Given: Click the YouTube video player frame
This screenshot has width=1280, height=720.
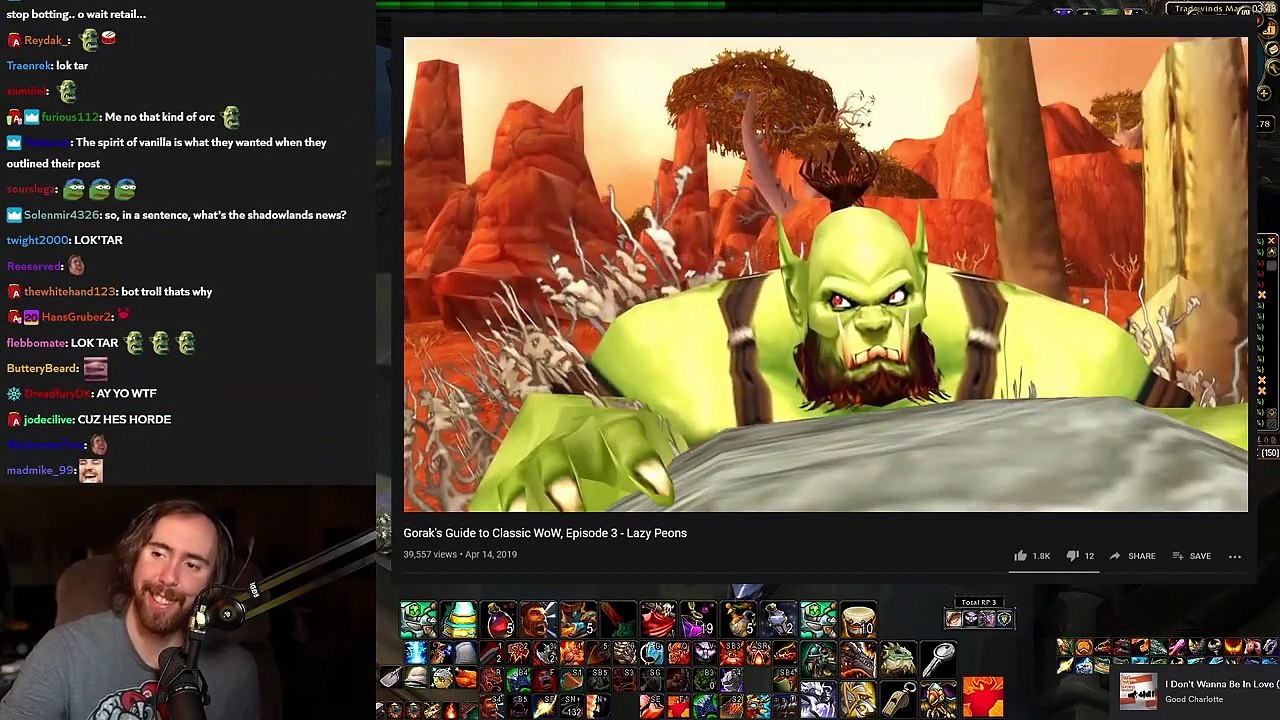Looking at the screenshot, I should pyautogui.click(x=826, y=274).
